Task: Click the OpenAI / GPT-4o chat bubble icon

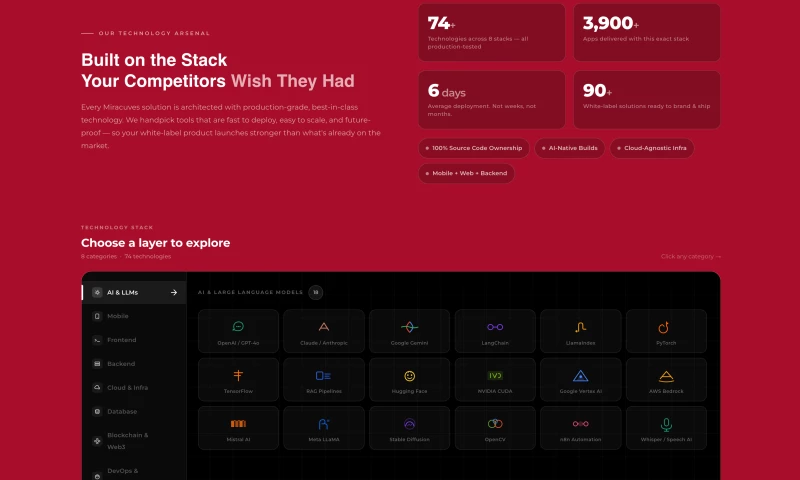Action: click(238, 326)
